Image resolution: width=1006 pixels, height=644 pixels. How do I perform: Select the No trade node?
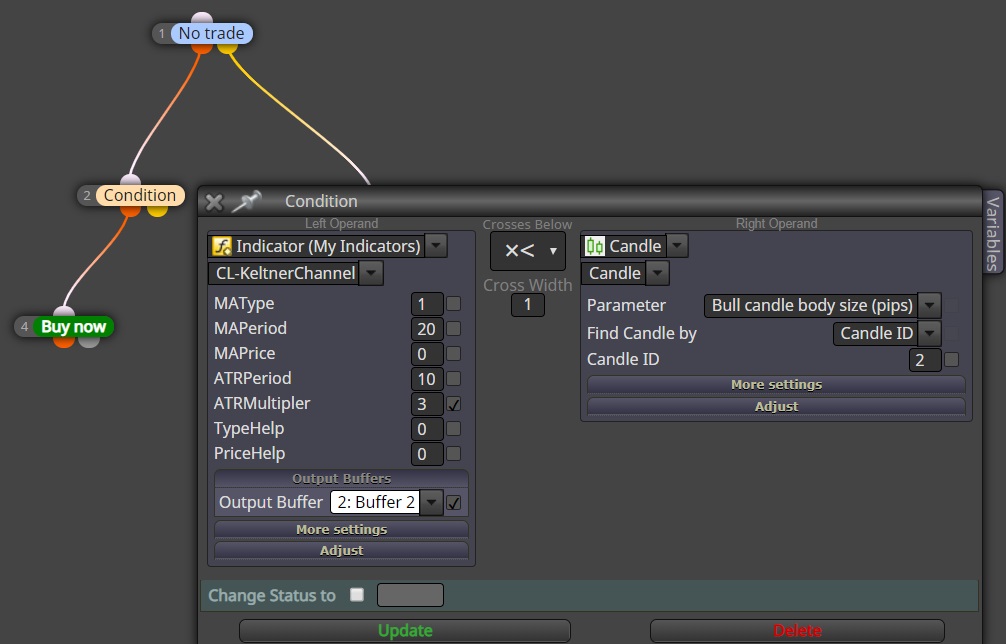coord(212,33)
